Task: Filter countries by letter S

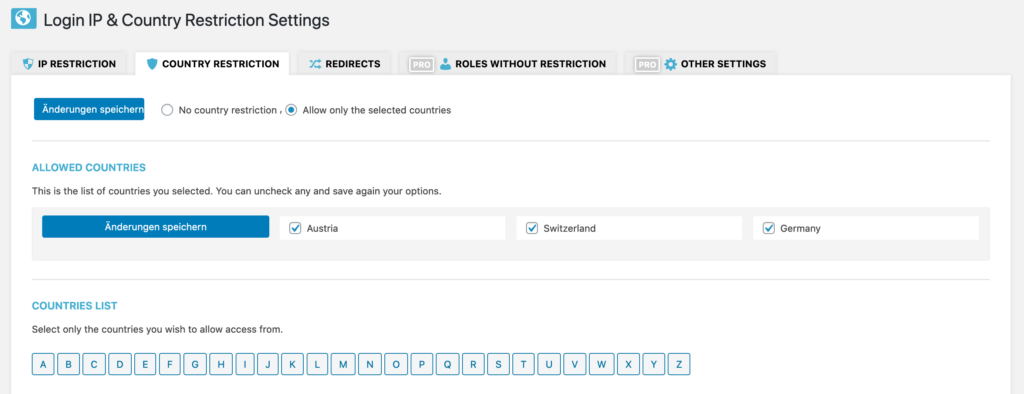Action: point(498,365)
